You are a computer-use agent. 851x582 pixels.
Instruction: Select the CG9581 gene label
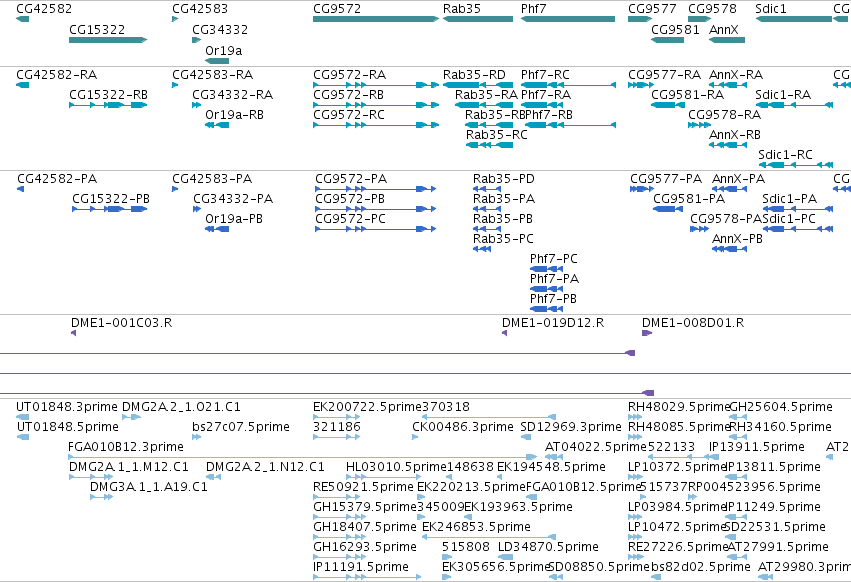[x=675, y=29]
